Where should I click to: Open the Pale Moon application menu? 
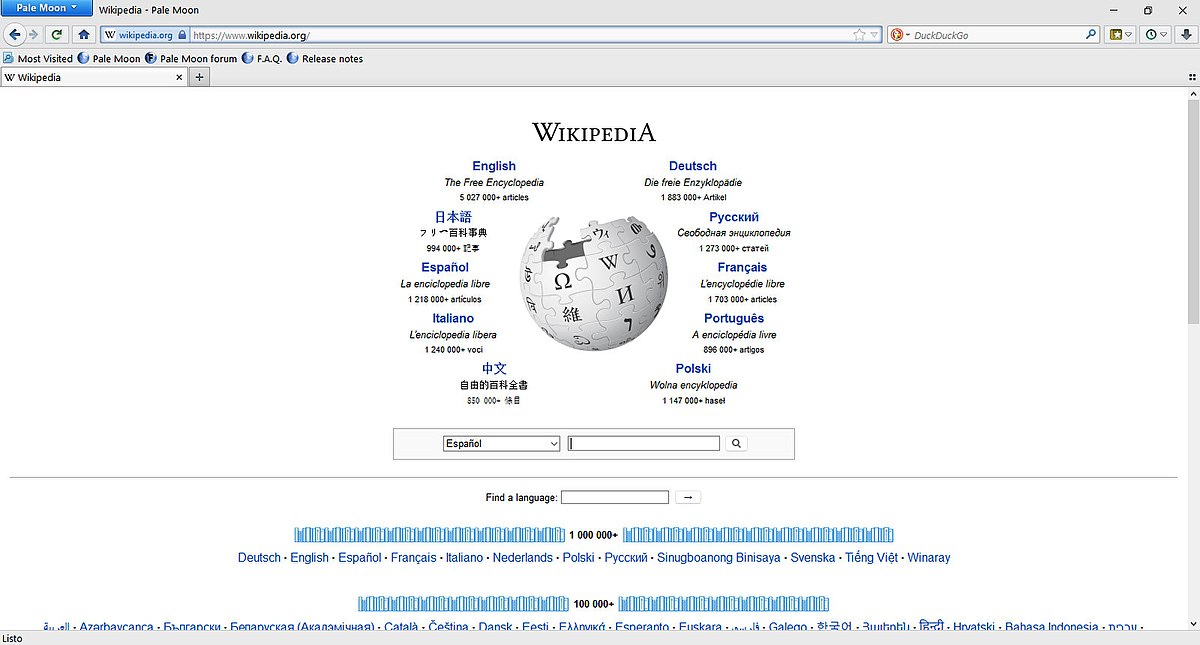pos(47,8)
